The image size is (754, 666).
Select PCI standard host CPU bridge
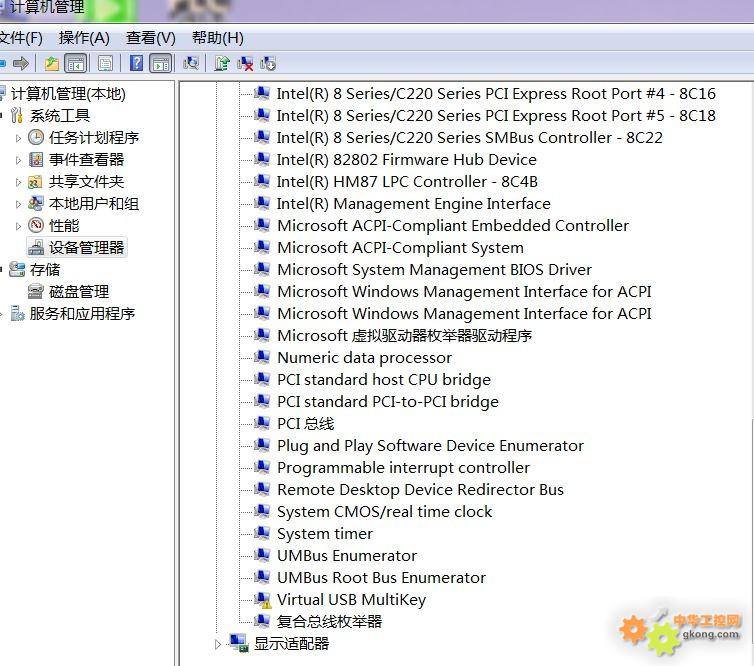[384, 379]
